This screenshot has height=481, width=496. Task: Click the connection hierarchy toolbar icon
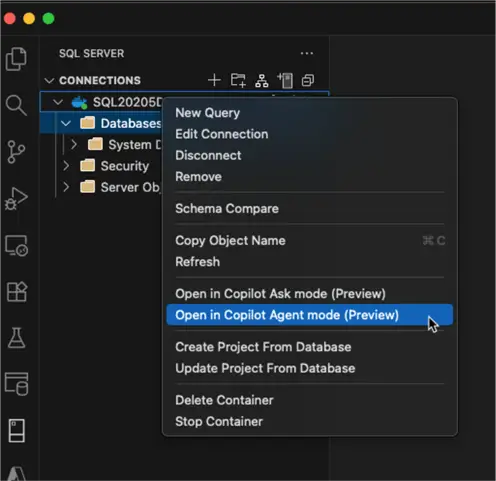[262, 81]
